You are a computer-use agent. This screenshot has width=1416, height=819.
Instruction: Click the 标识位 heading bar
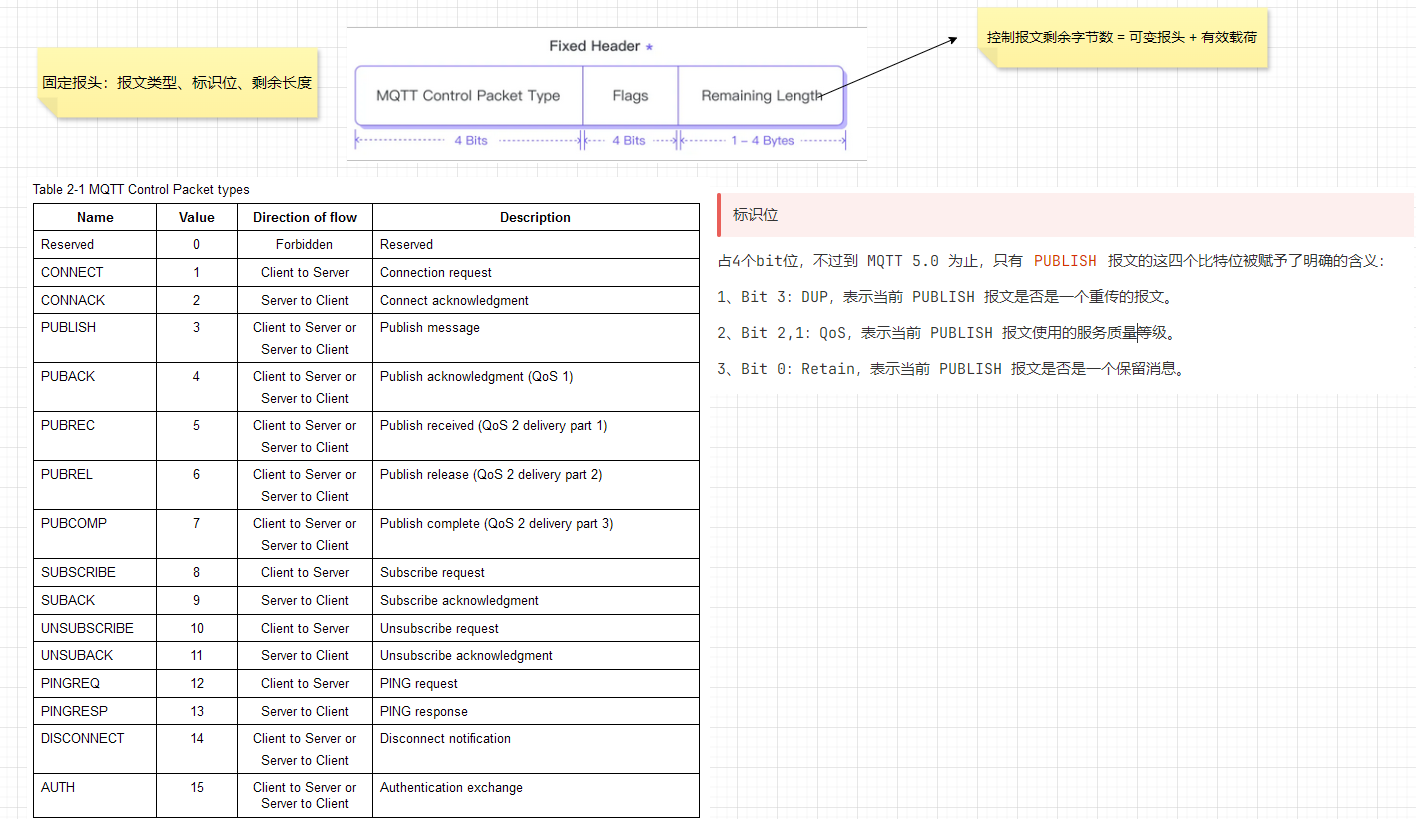[1065, 214]
